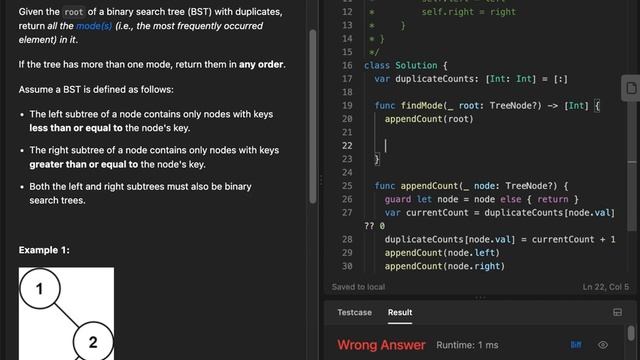The height and width of the screenshot is (360, 640).
Task: Click the vertical pane divider handle
Action: tap(321, 180)
